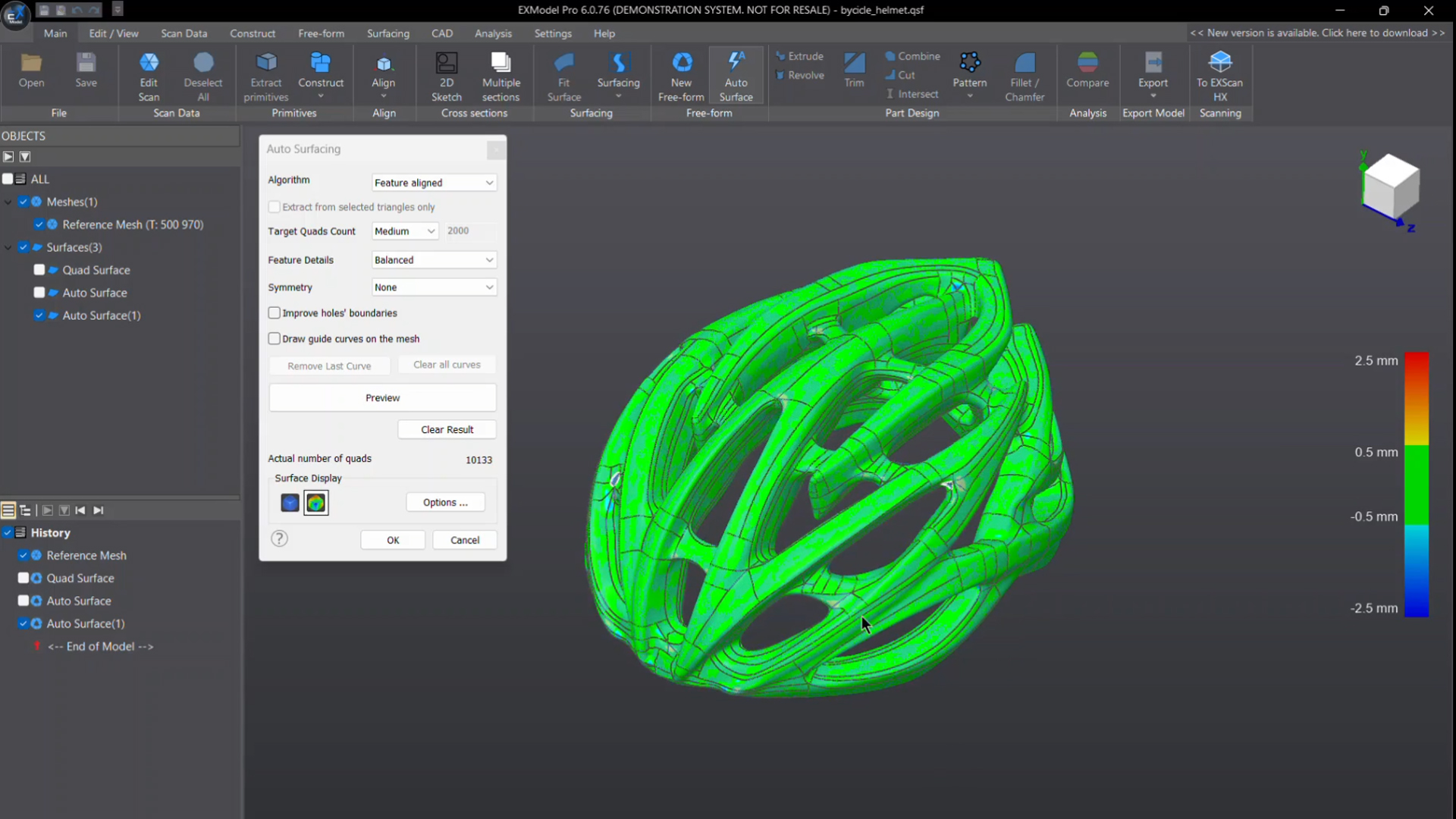The width and height of the screenshot is (1456, 819).
Task: Open the Algorithm Feature aligned dropdown
Action: pos(434,183)
